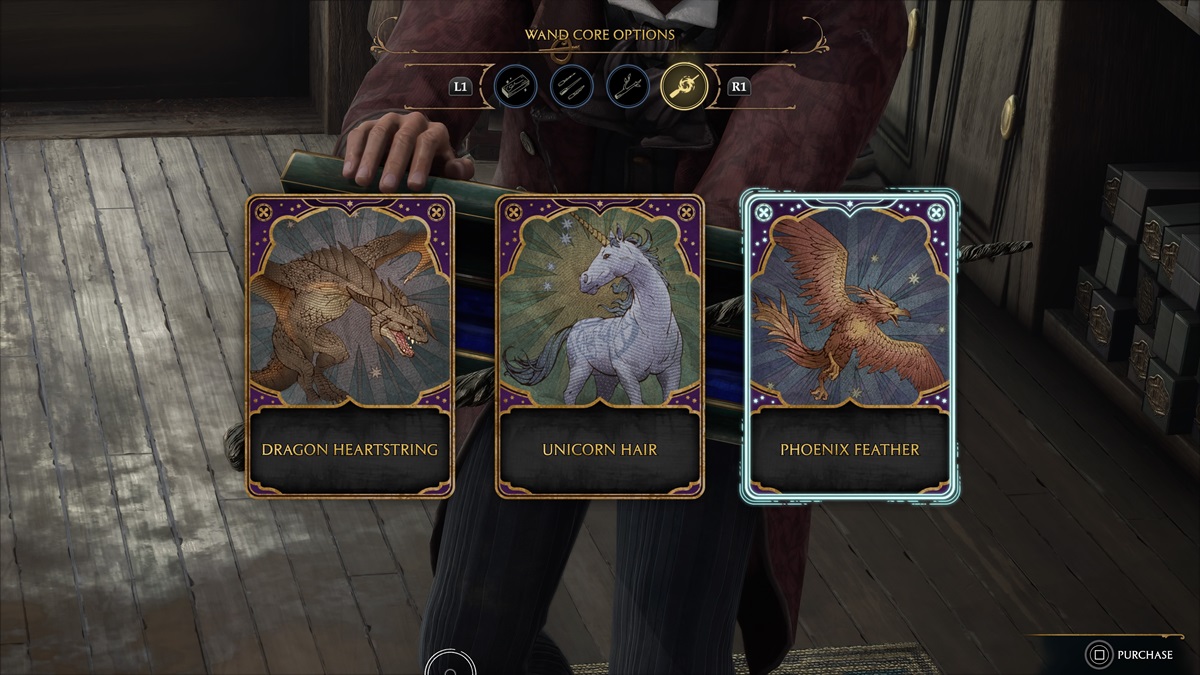
Task: Click top-right corner ornament on Phoenix card
Action: (x=936, y=212)
